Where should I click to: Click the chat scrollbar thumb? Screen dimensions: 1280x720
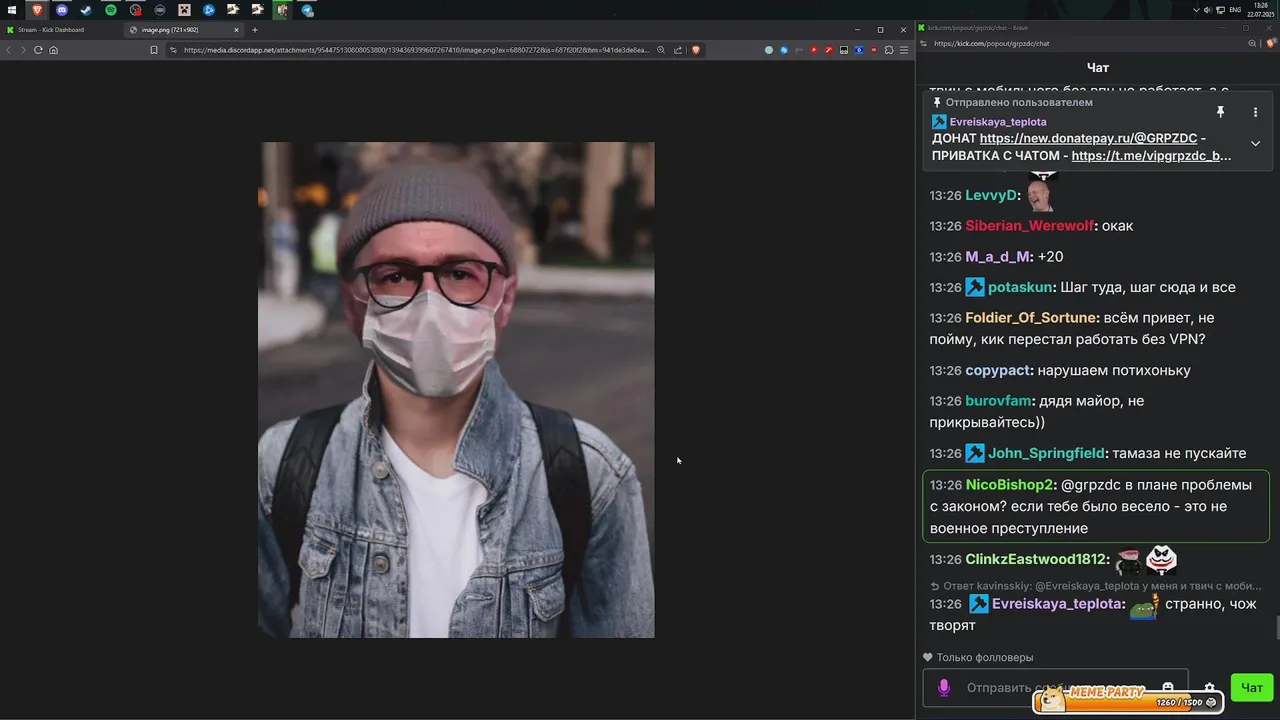click(x=1276, y=628)
